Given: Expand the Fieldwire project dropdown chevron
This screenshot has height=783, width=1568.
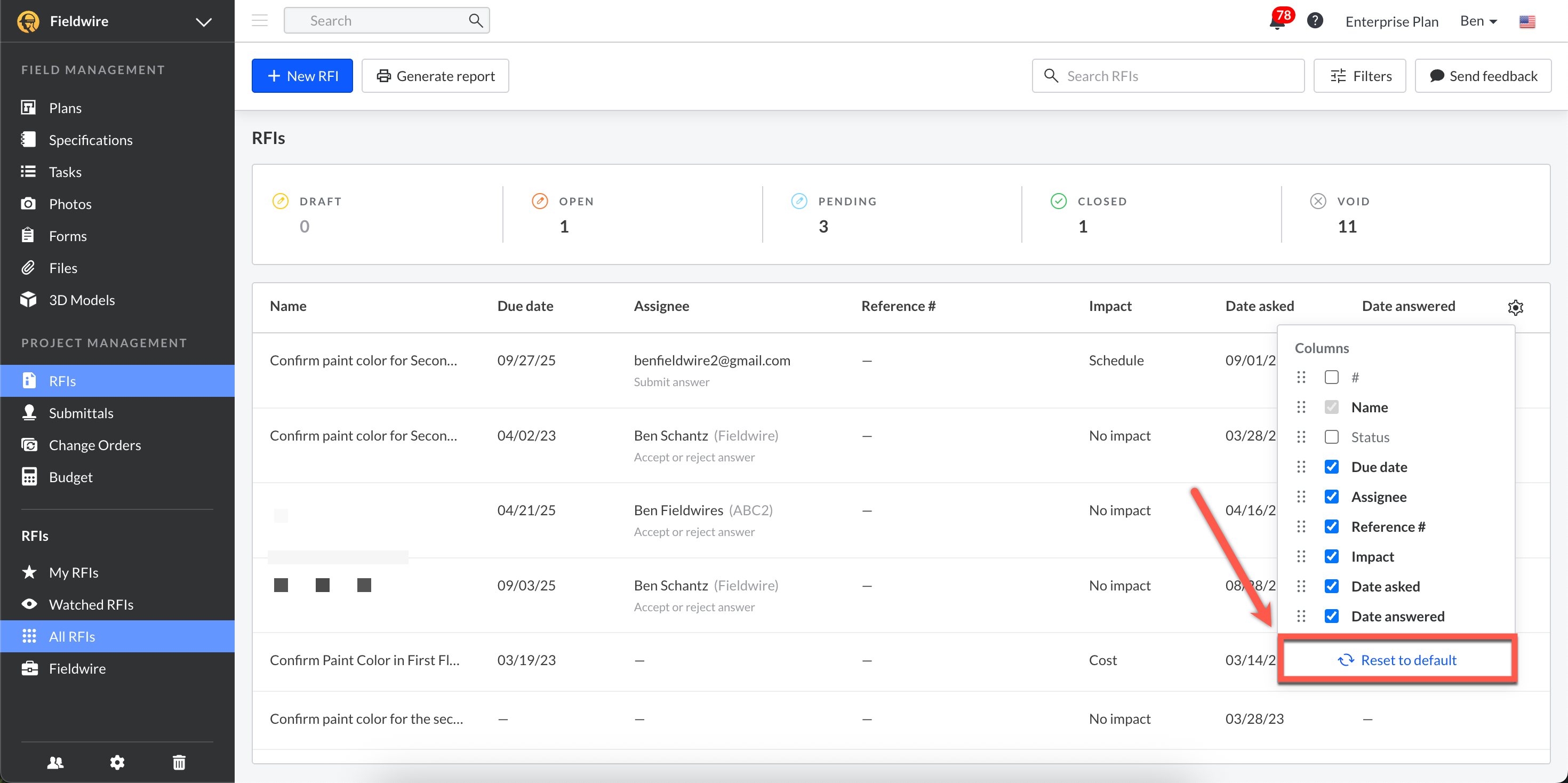Looking at the screenshot, I should (x=203, y=22).
